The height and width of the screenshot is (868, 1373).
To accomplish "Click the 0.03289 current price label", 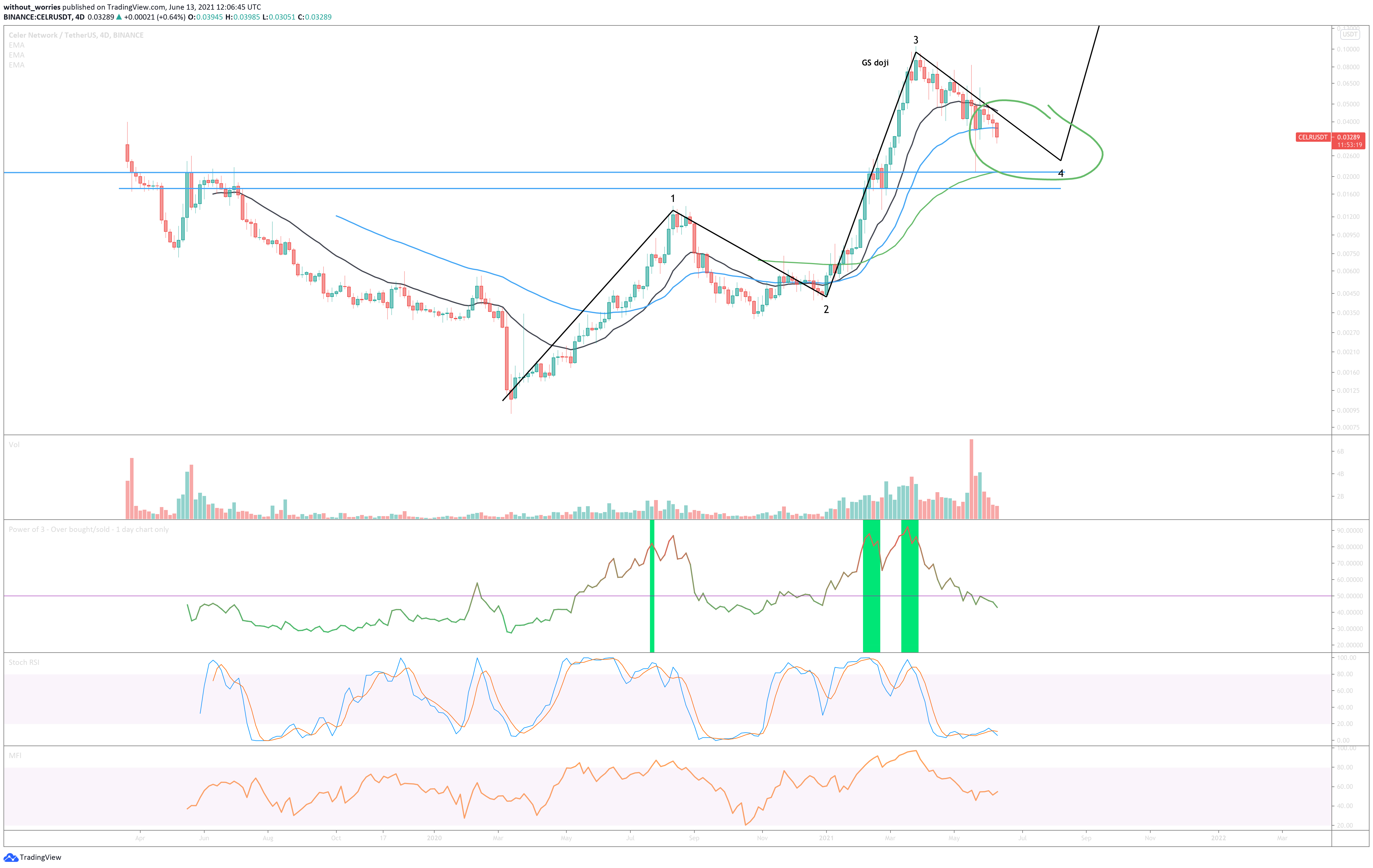I will pos(1348,137).
